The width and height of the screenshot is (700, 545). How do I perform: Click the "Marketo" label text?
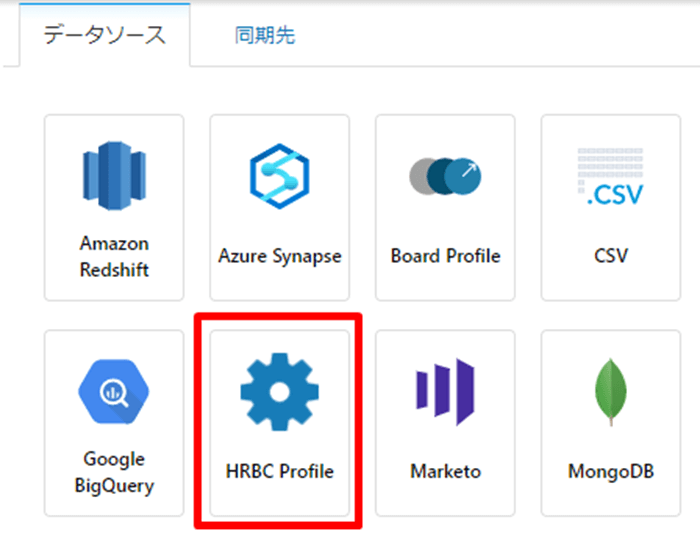pyautogui.click(x=446, y=471)
